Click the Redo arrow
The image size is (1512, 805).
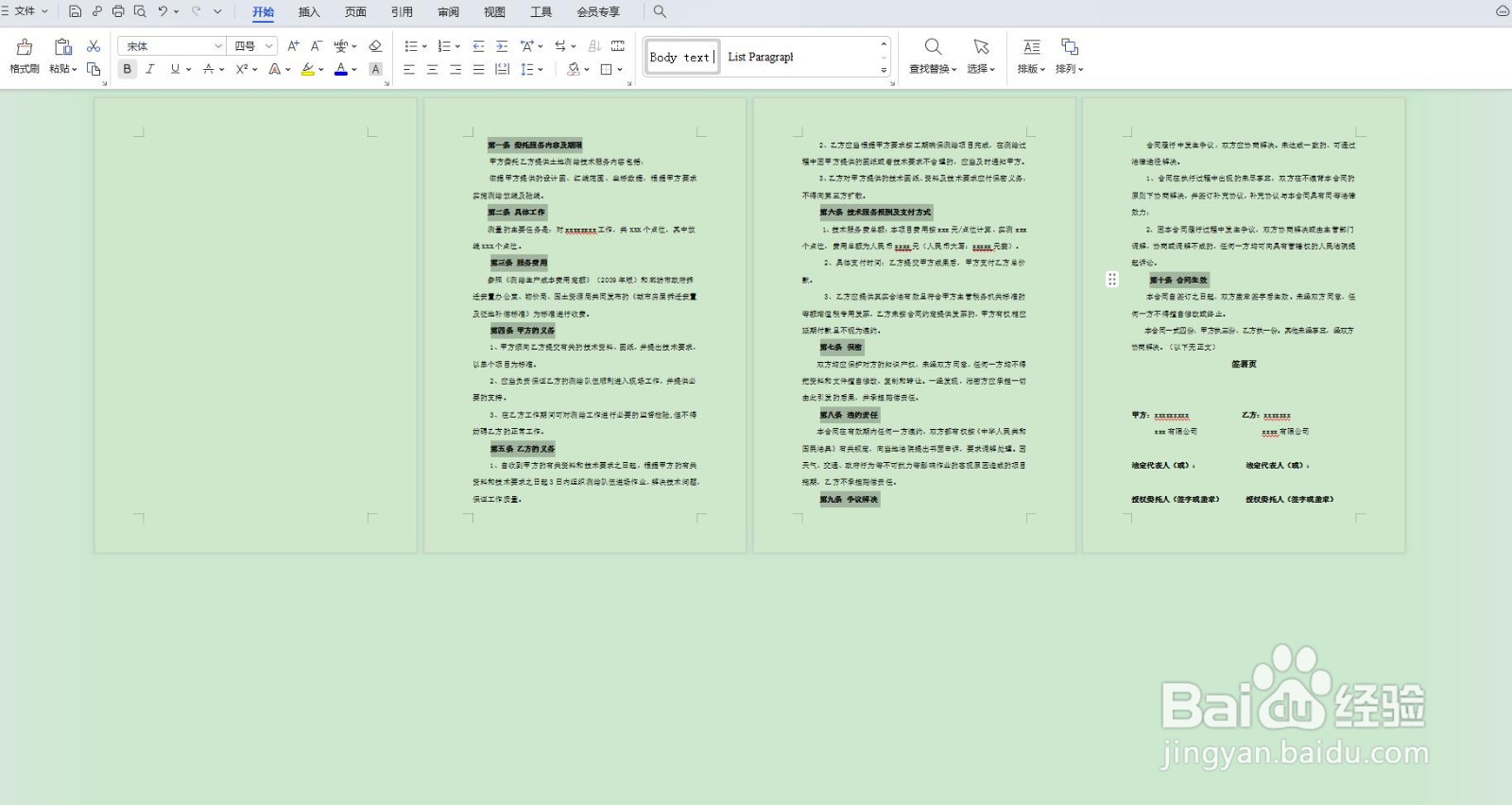196,11
